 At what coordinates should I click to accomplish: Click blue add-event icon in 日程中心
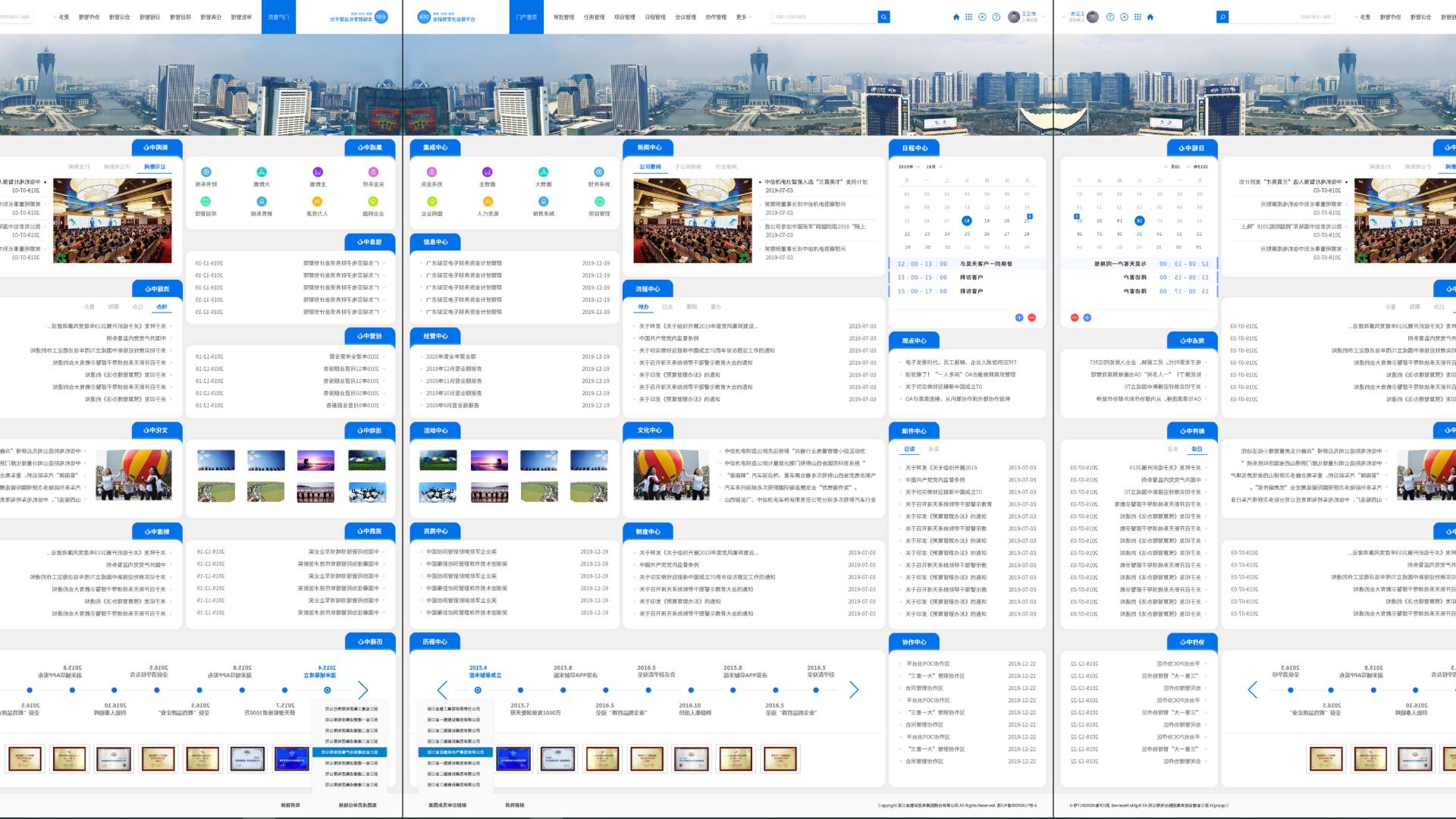pyautogui.click(x=1019, y=318)
